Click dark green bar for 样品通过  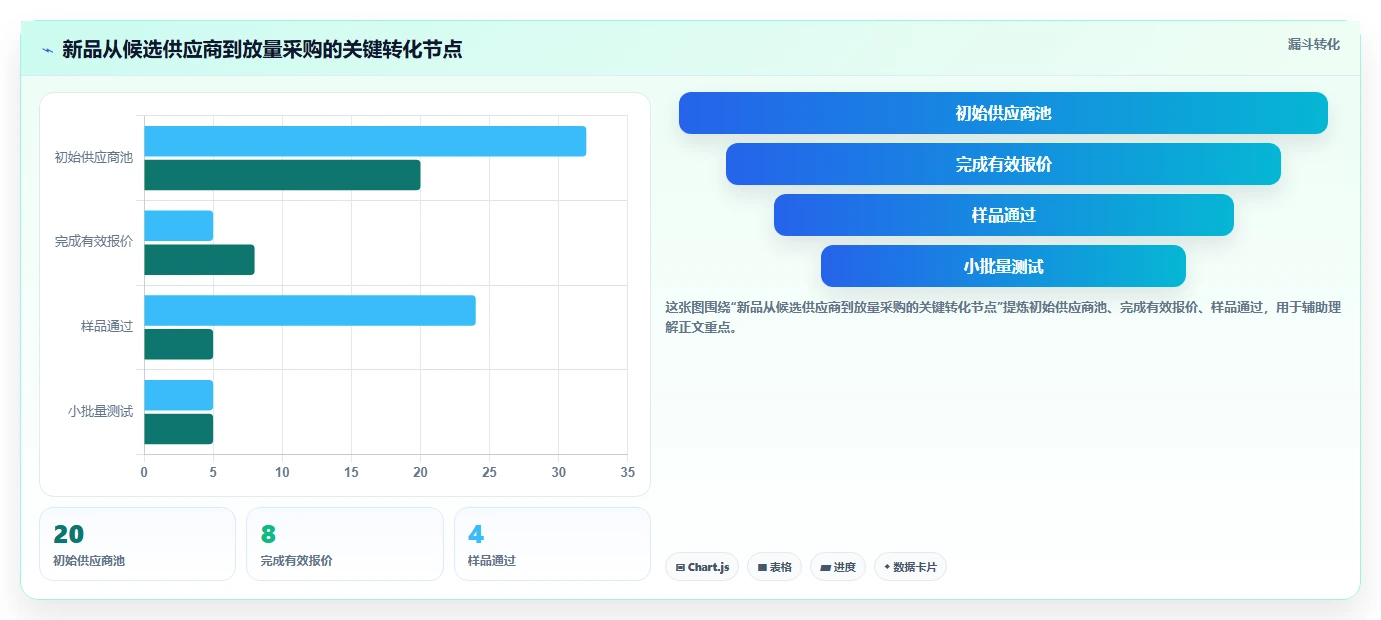point(178,344)
